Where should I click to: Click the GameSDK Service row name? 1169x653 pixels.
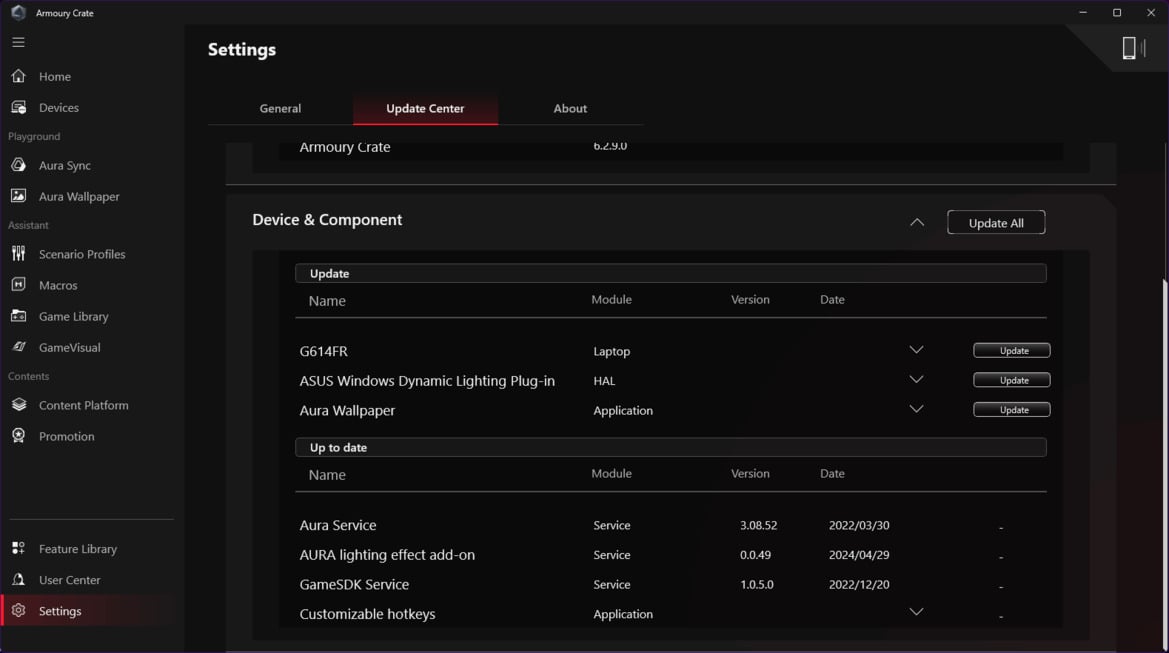coord(354,584)
